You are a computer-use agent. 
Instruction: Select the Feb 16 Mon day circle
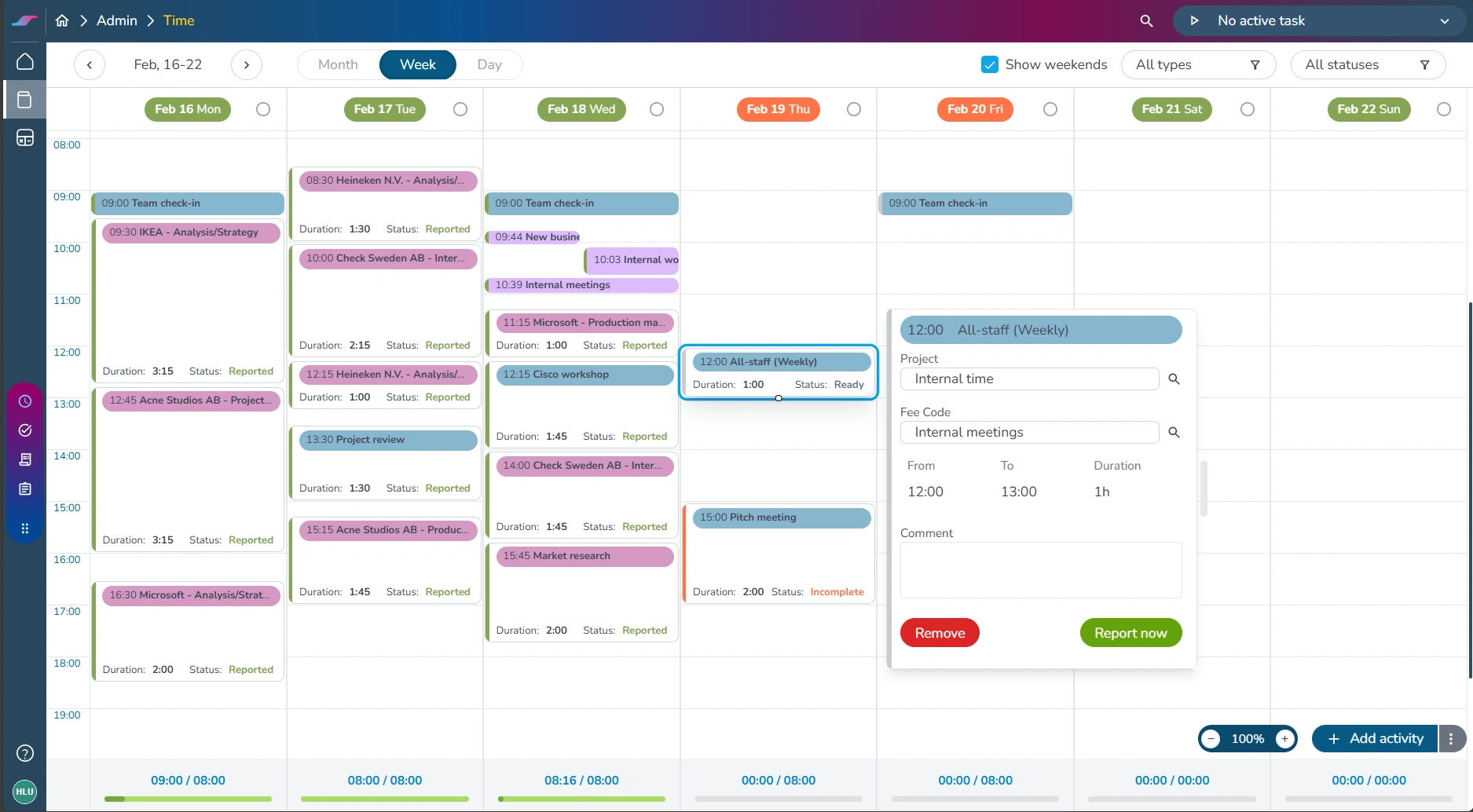click(263, 109)
